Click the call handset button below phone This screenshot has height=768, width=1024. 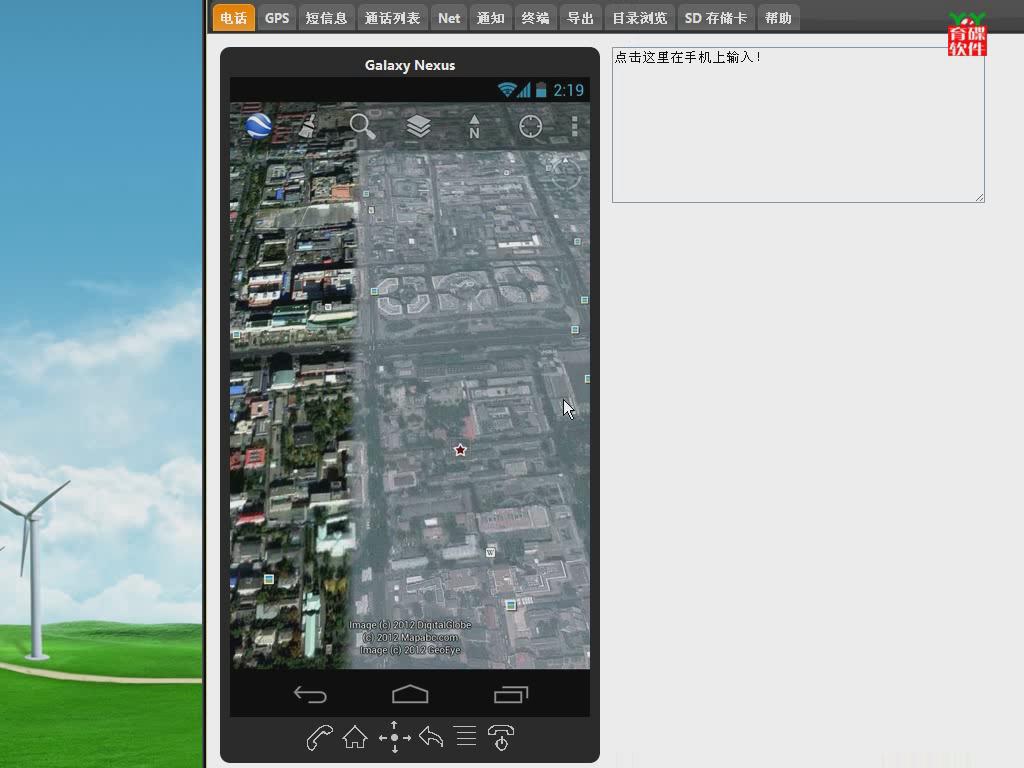[319, 738]
